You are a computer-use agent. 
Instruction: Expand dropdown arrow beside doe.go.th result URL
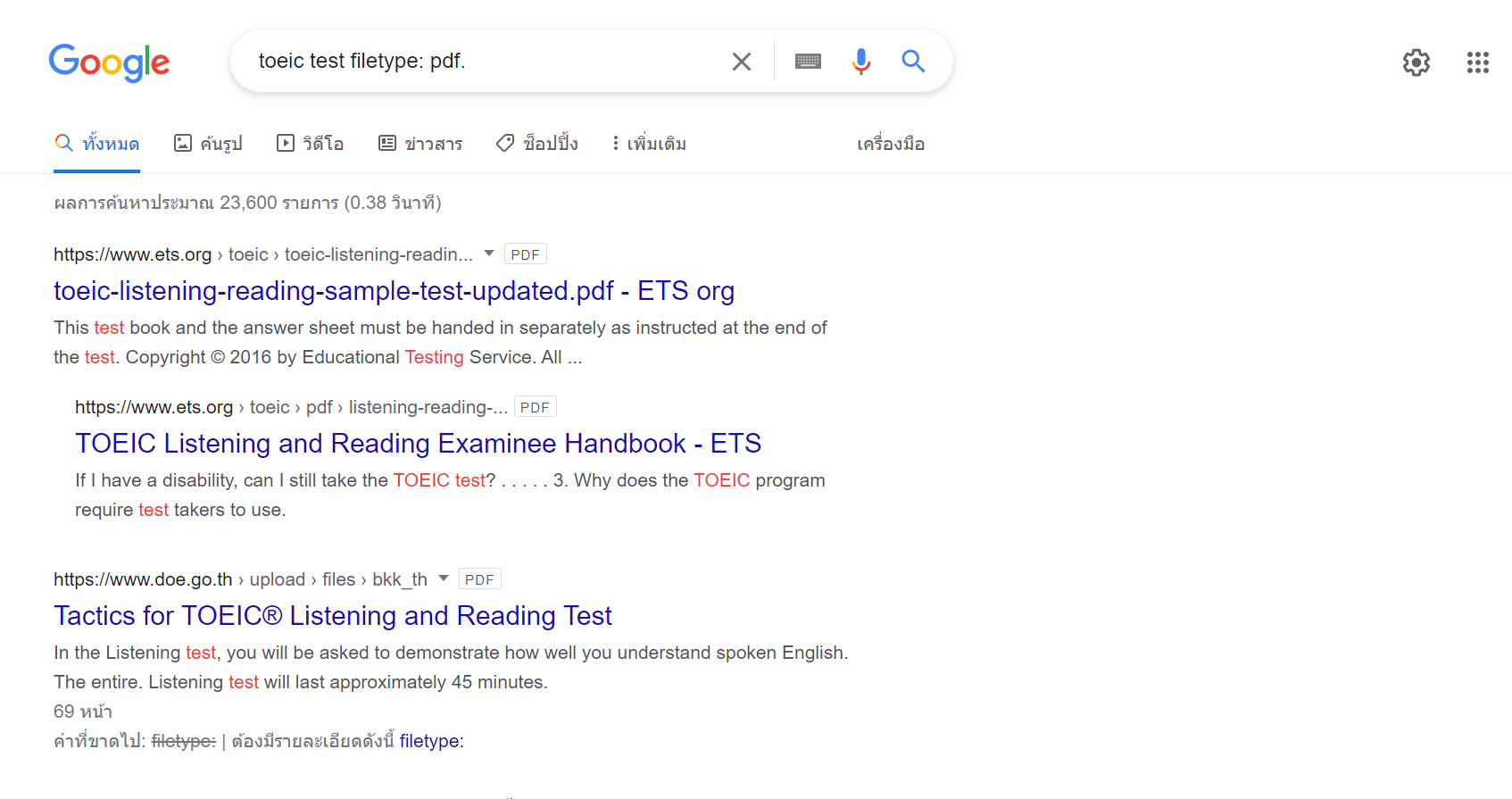(x=444, y=578)
